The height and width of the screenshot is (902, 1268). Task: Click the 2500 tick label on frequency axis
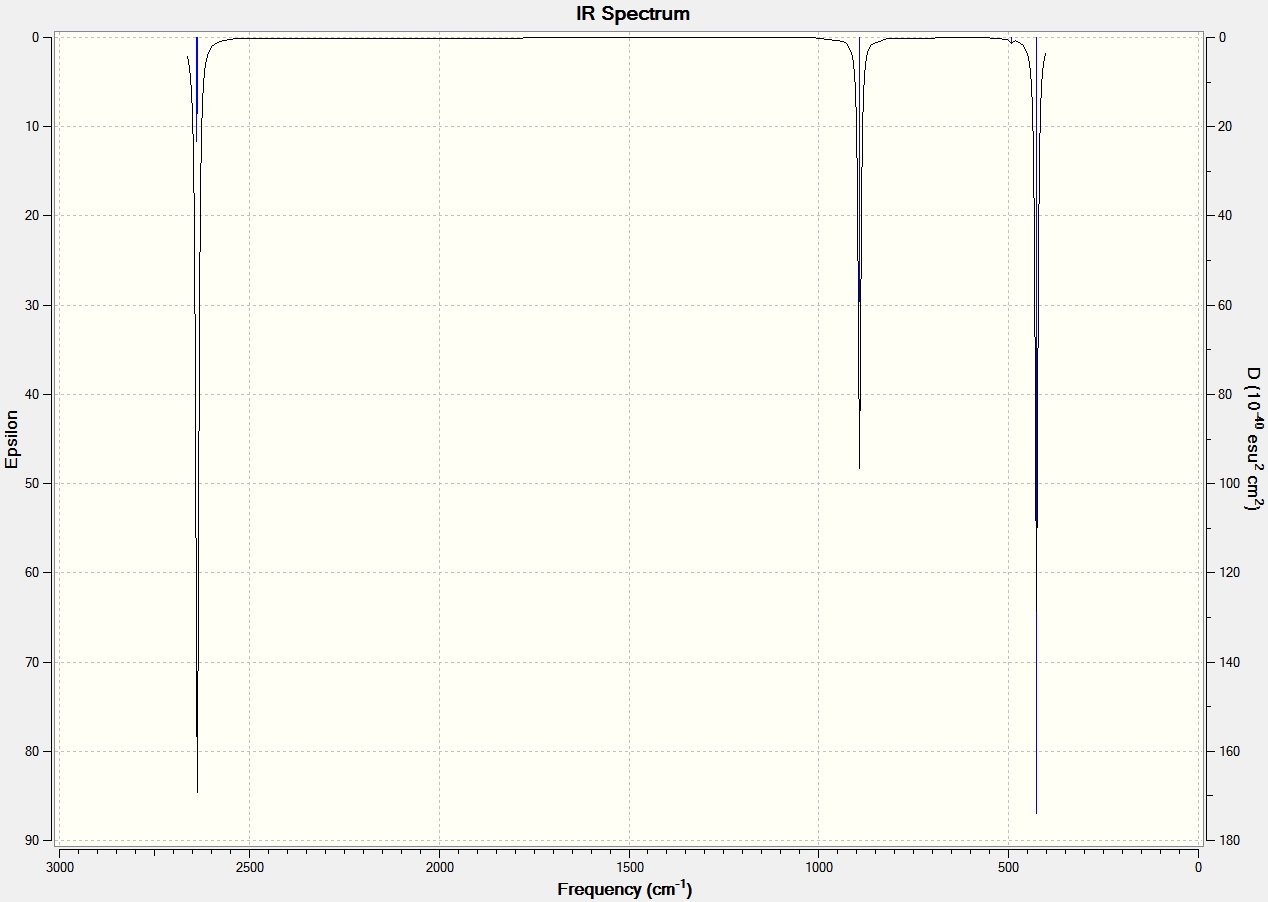pos(249,867)
